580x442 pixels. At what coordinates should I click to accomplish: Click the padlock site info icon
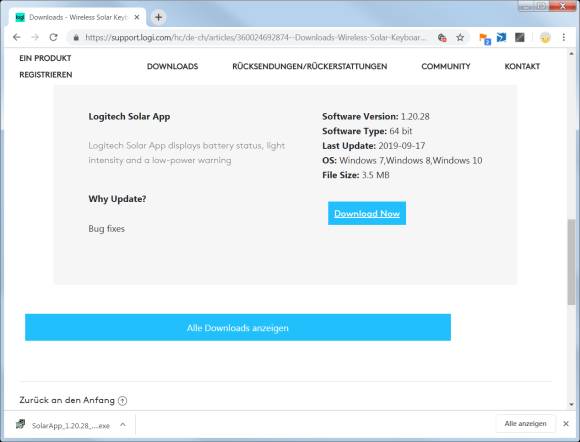pyautogui.click(x=76, y=37)
